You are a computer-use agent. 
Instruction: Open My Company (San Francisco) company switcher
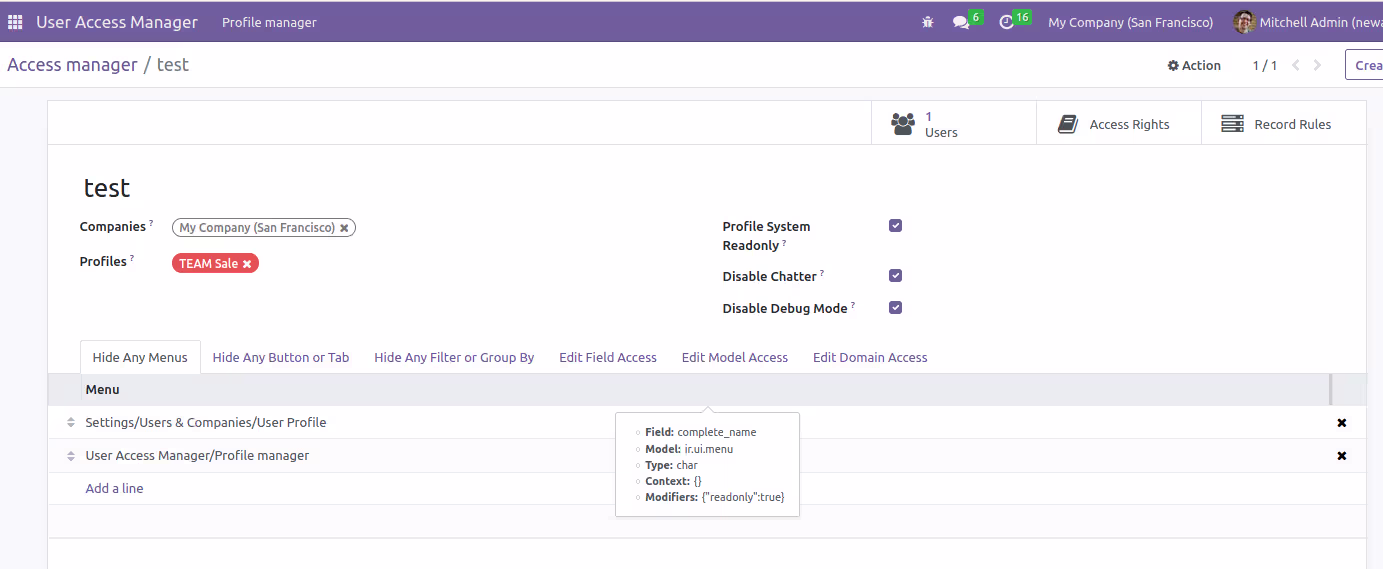point(1130,22)
